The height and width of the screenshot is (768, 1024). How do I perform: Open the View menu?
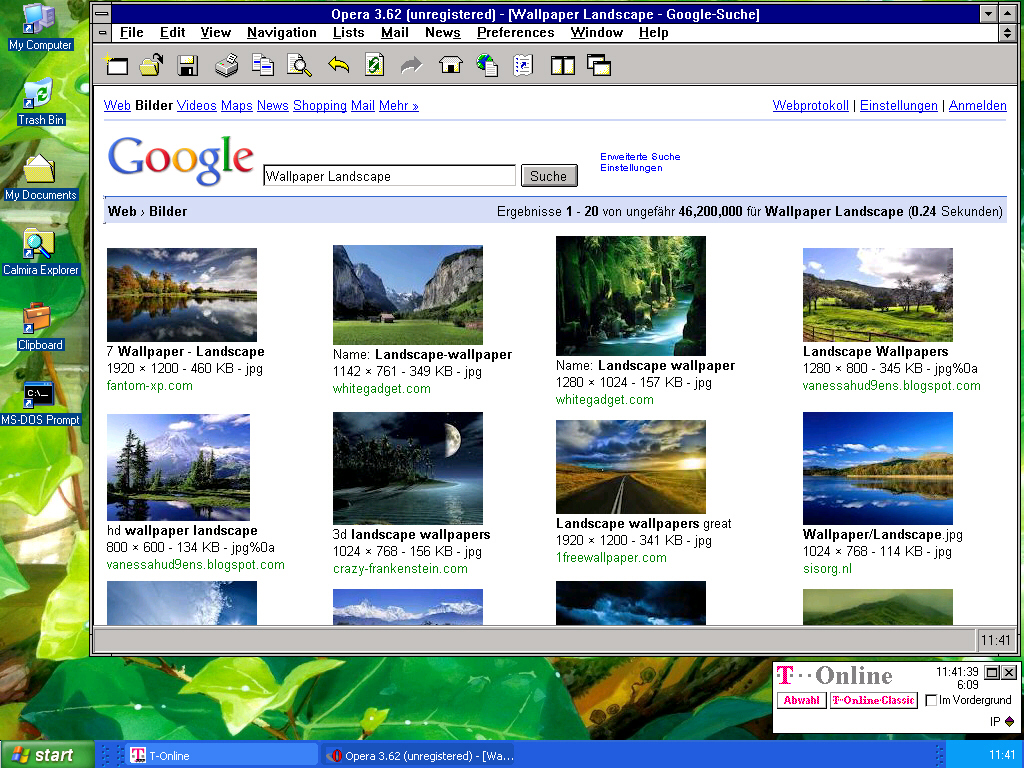pyautogui.click(x=216, y=33)
